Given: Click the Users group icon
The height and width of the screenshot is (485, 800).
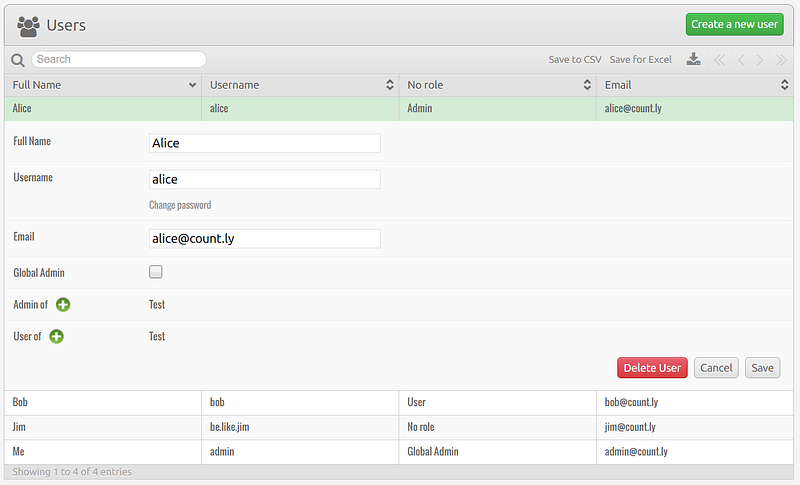Looking at the screenshot, I should pyautogui.click(x=28, y=25).
